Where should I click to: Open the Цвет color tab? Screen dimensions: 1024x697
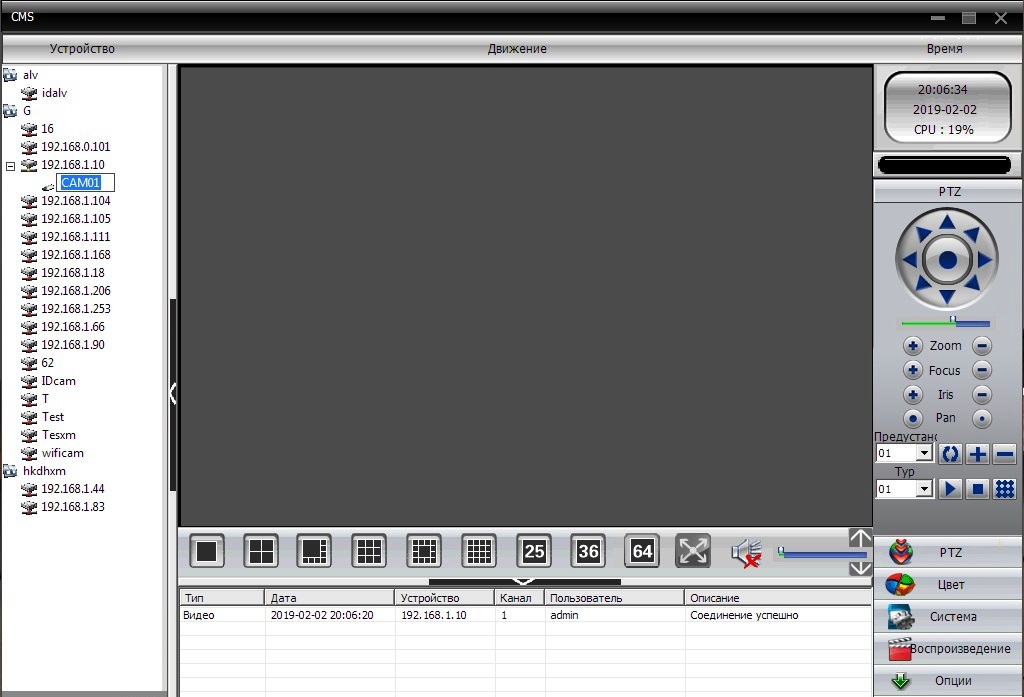click(x=949, y=585)
